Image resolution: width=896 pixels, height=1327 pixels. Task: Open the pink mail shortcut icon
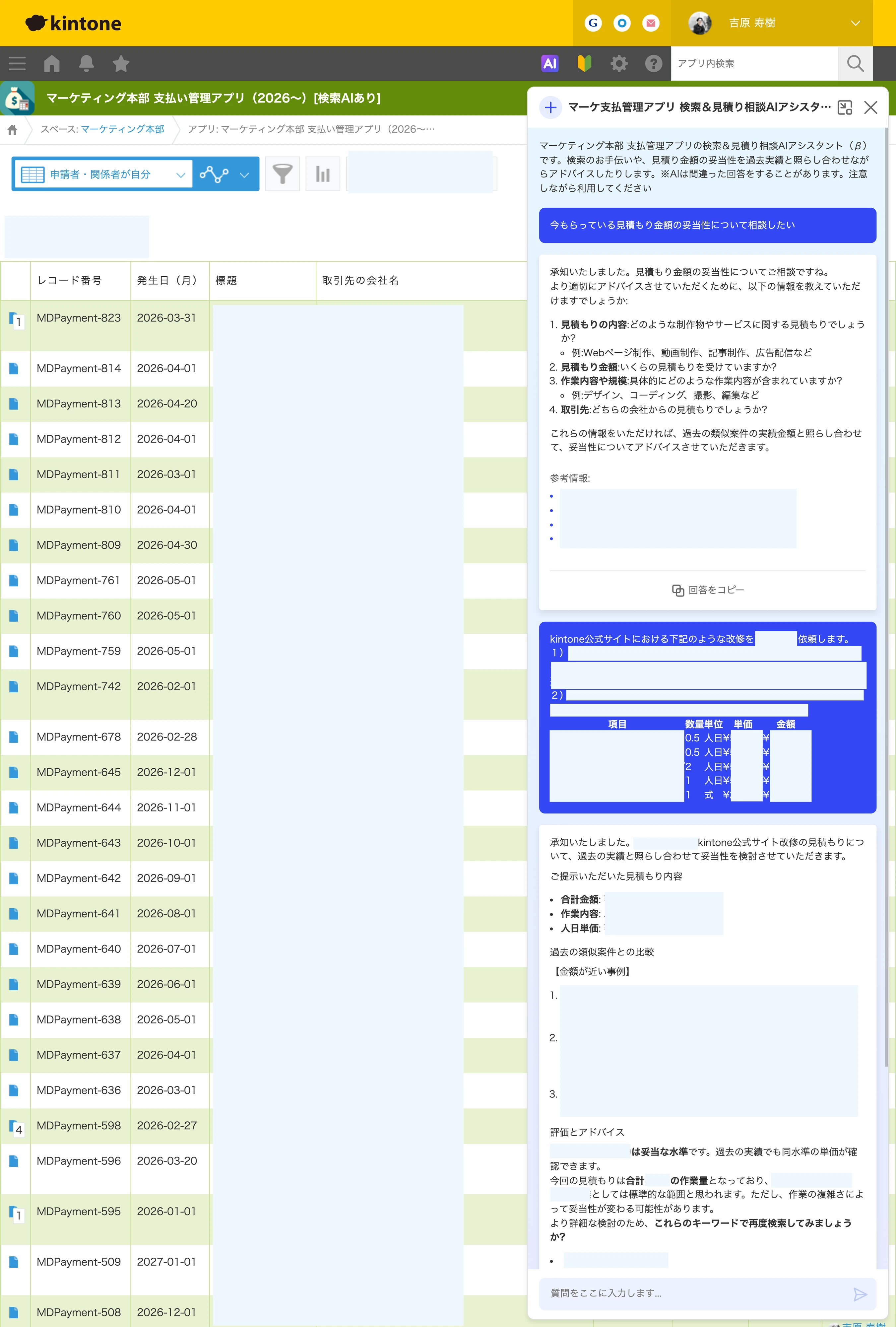[x=651, y=23]
